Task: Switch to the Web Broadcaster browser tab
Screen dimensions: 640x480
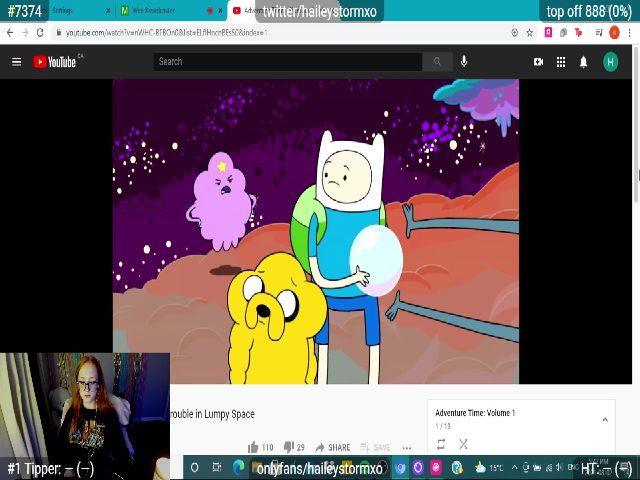Action: 150,11
